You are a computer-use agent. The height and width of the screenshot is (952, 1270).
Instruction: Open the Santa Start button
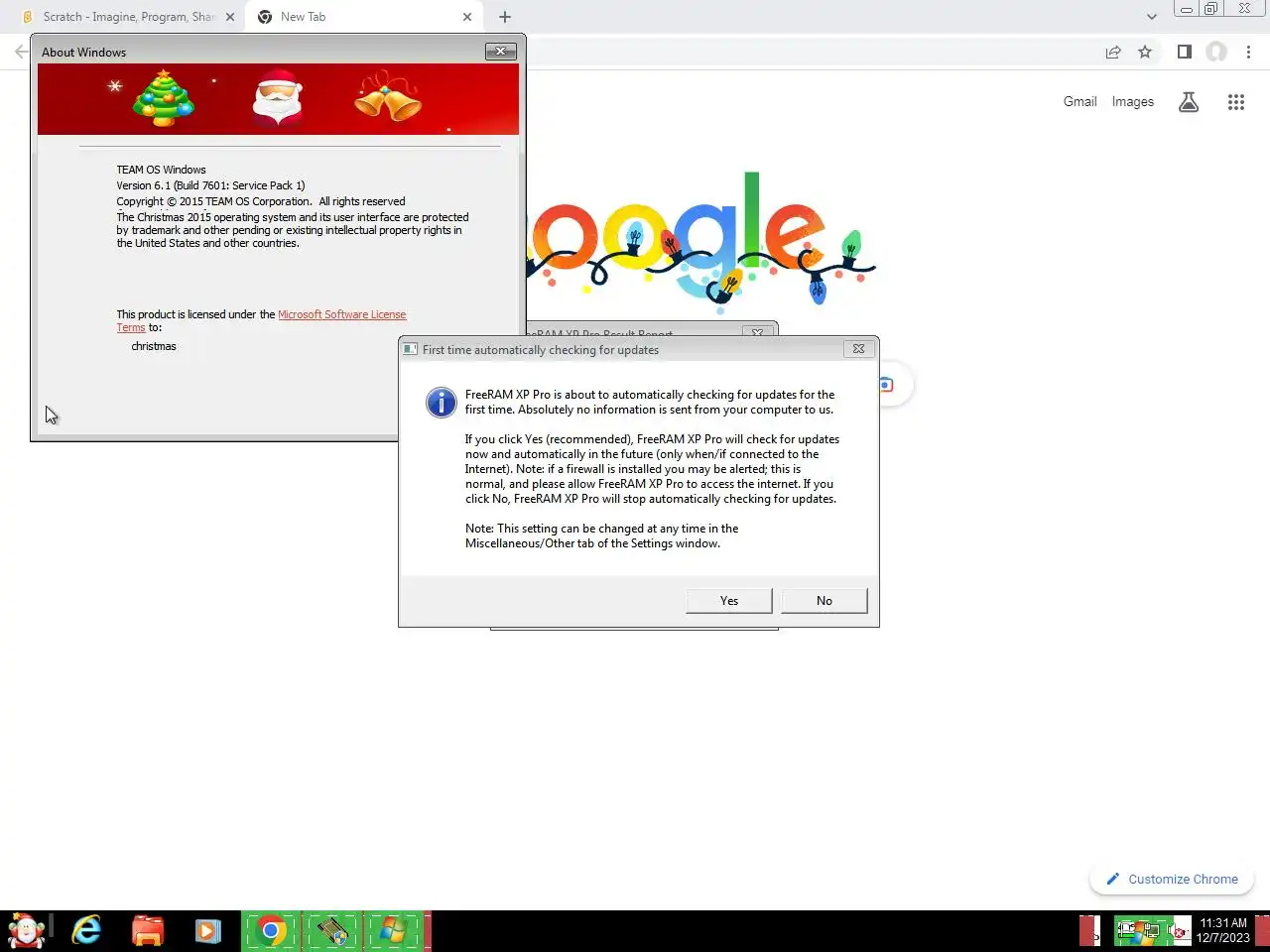pyautogui.click(x=26, y=931)
